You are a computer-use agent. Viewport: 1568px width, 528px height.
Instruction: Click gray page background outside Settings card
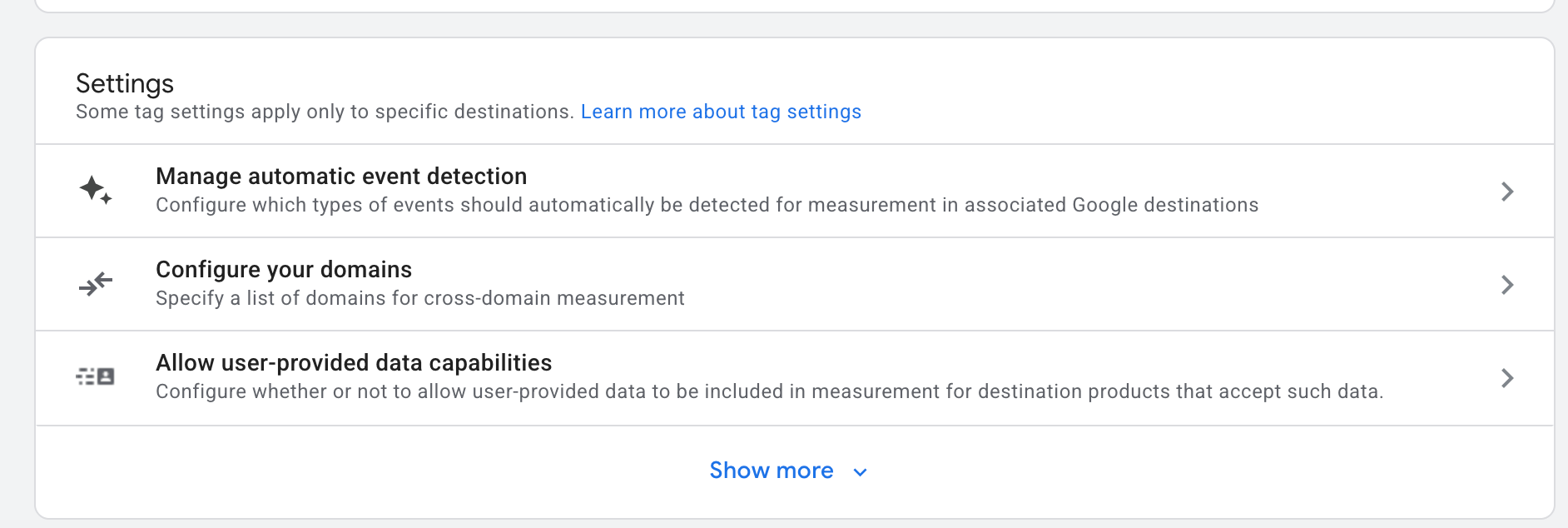(x=15, y=275)
